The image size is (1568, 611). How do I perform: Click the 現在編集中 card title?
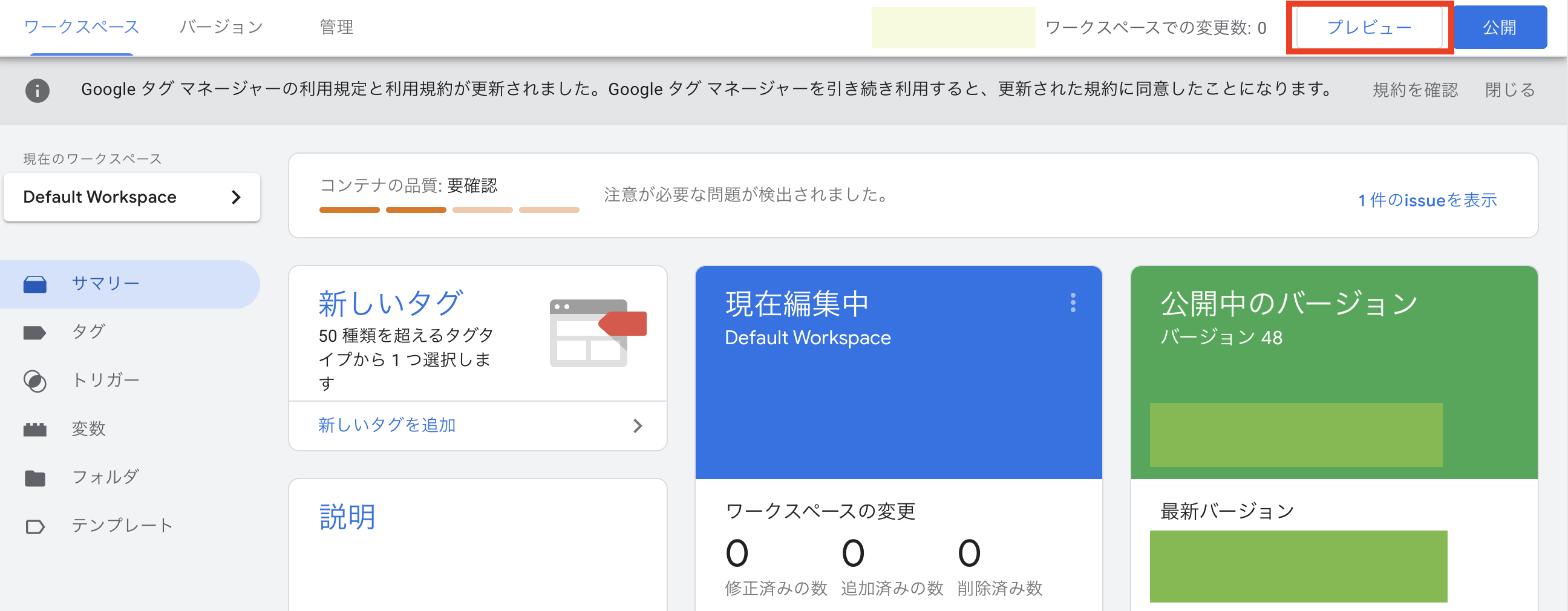click(797, 303)
